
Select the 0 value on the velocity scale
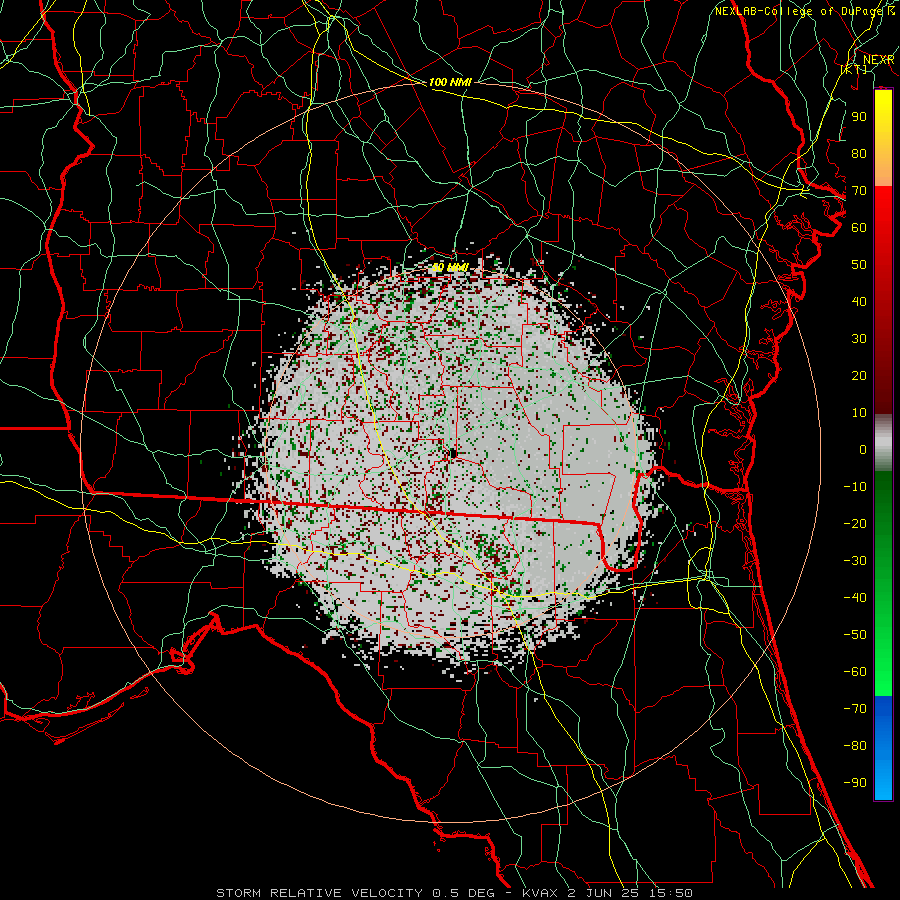pos(863,449)
